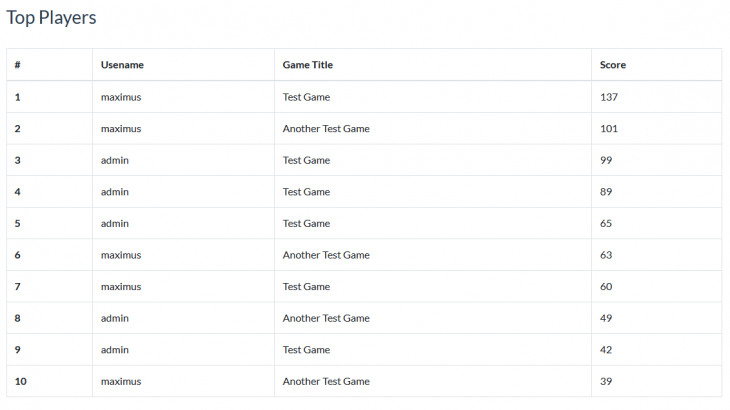Click Test Game in row 4
Screen dimensions: 730x410
tap(306, 192)
